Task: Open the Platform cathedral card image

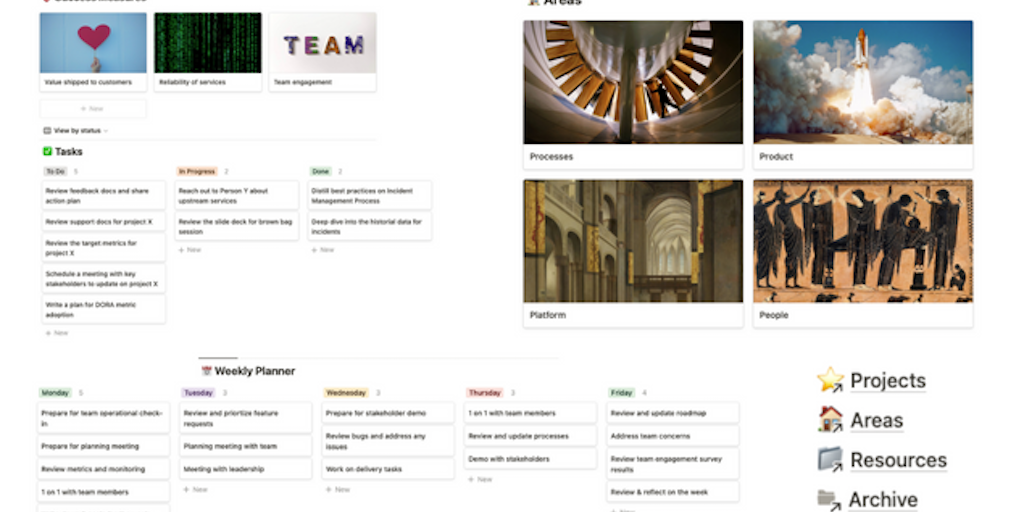Action: (x=633, y=241)
